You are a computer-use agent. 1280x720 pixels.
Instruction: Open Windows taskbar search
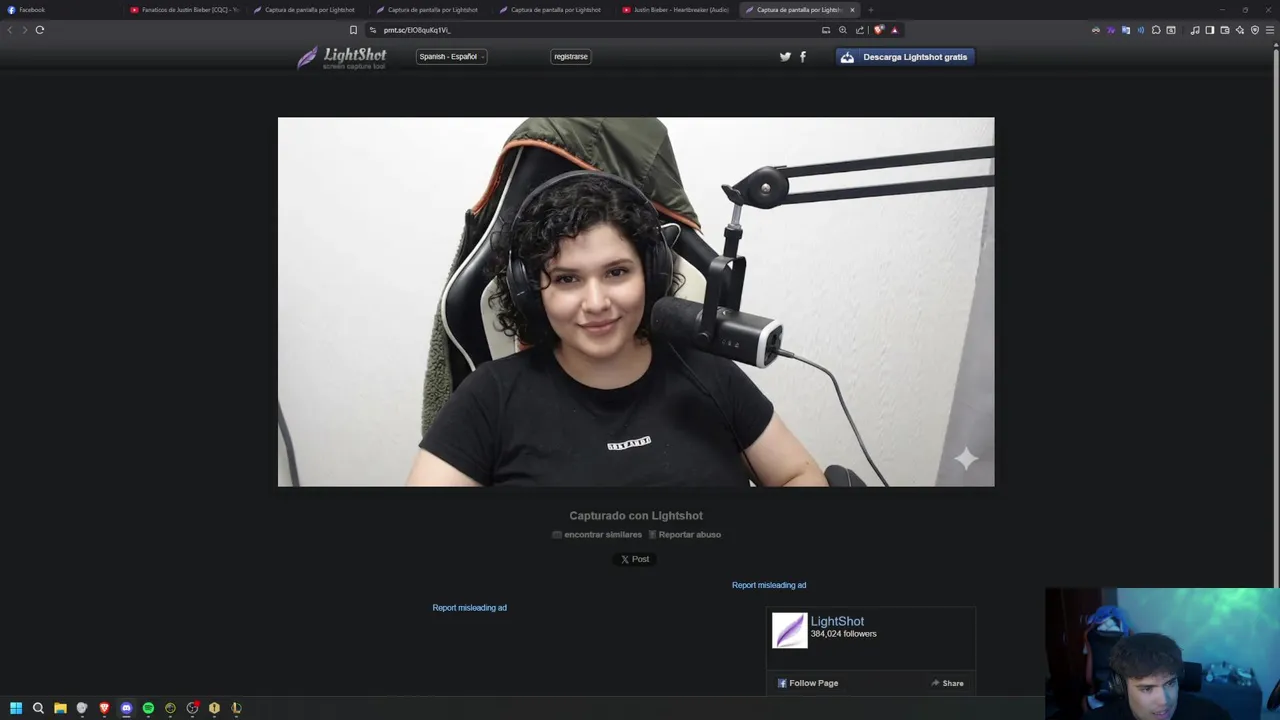38,708
